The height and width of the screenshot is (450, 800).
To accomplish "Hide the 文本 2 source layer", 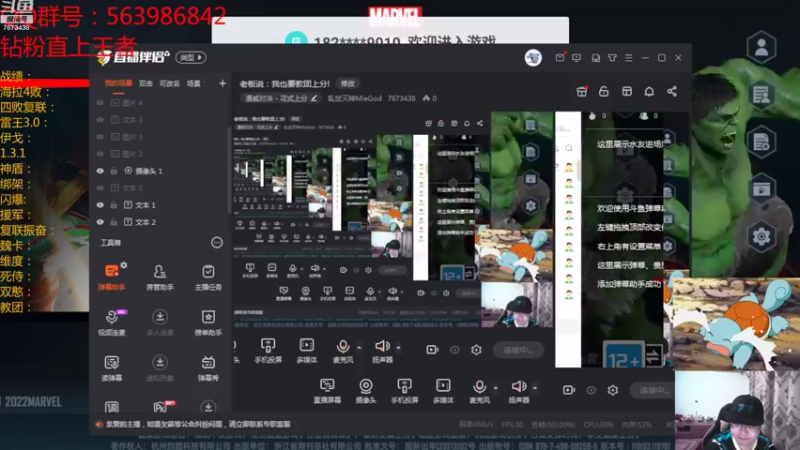I will pyautogui.click(x=100, y=222).
